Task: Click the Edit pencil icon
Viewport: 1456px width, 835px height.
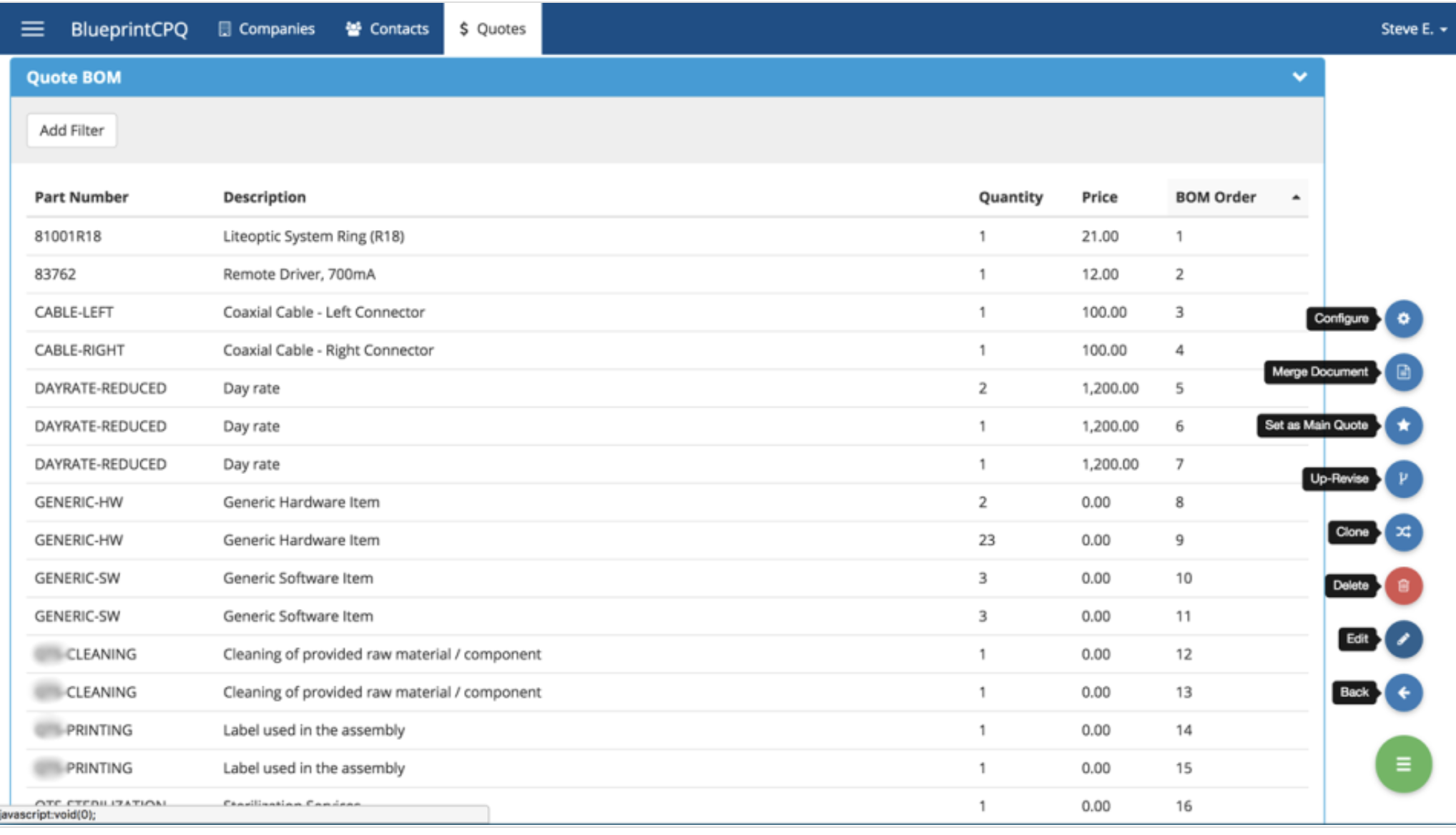Action: (1403, 639)
